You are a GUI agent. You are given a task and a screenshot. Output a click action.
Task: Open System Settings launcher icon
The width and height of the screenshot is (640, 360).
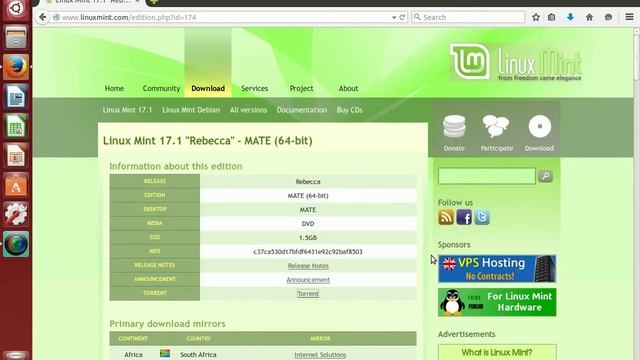tap(16, 215)
